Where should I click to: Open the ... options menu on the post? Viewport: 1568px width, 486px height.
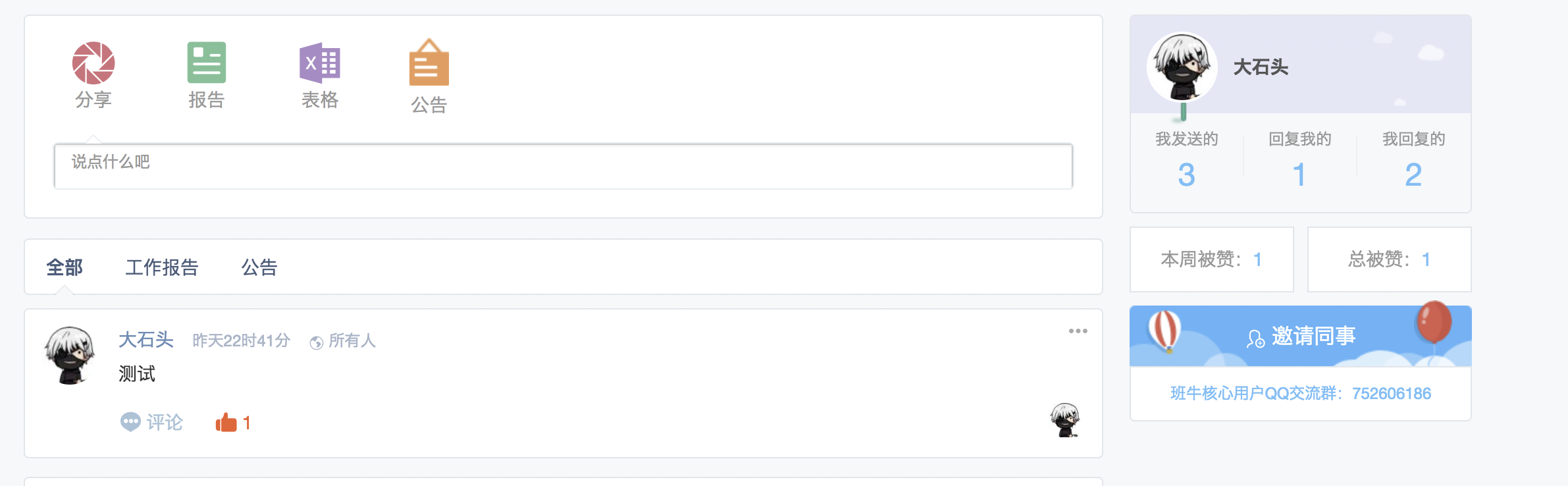[1078, 333]
